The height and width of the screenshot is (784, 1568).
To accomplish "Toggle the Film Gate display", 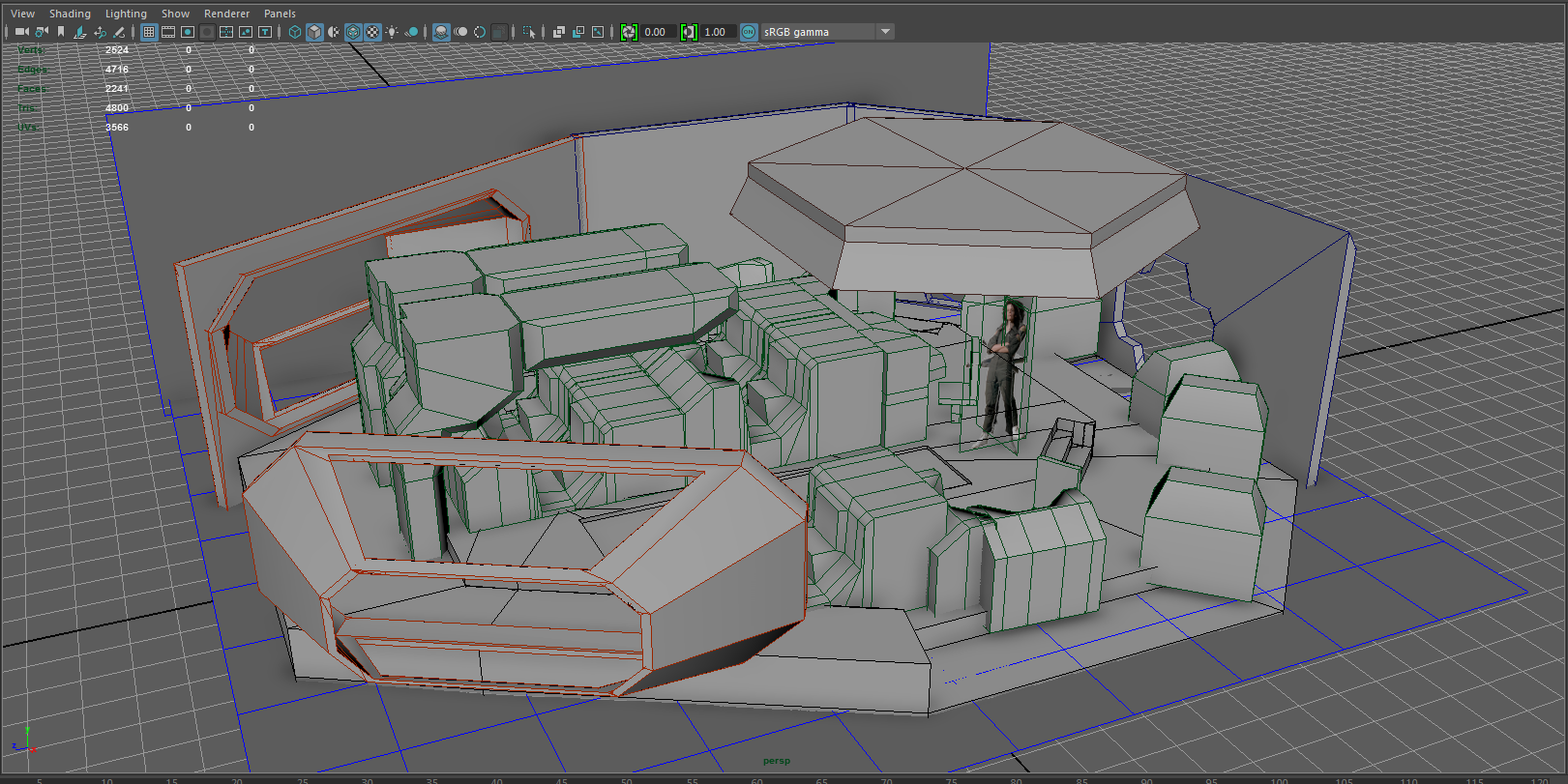I will [168, 32].
